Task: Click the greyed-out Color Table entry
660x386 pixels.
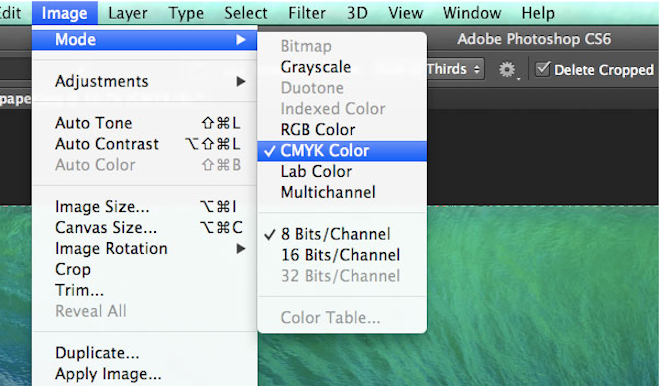Action: click(342, 317)
